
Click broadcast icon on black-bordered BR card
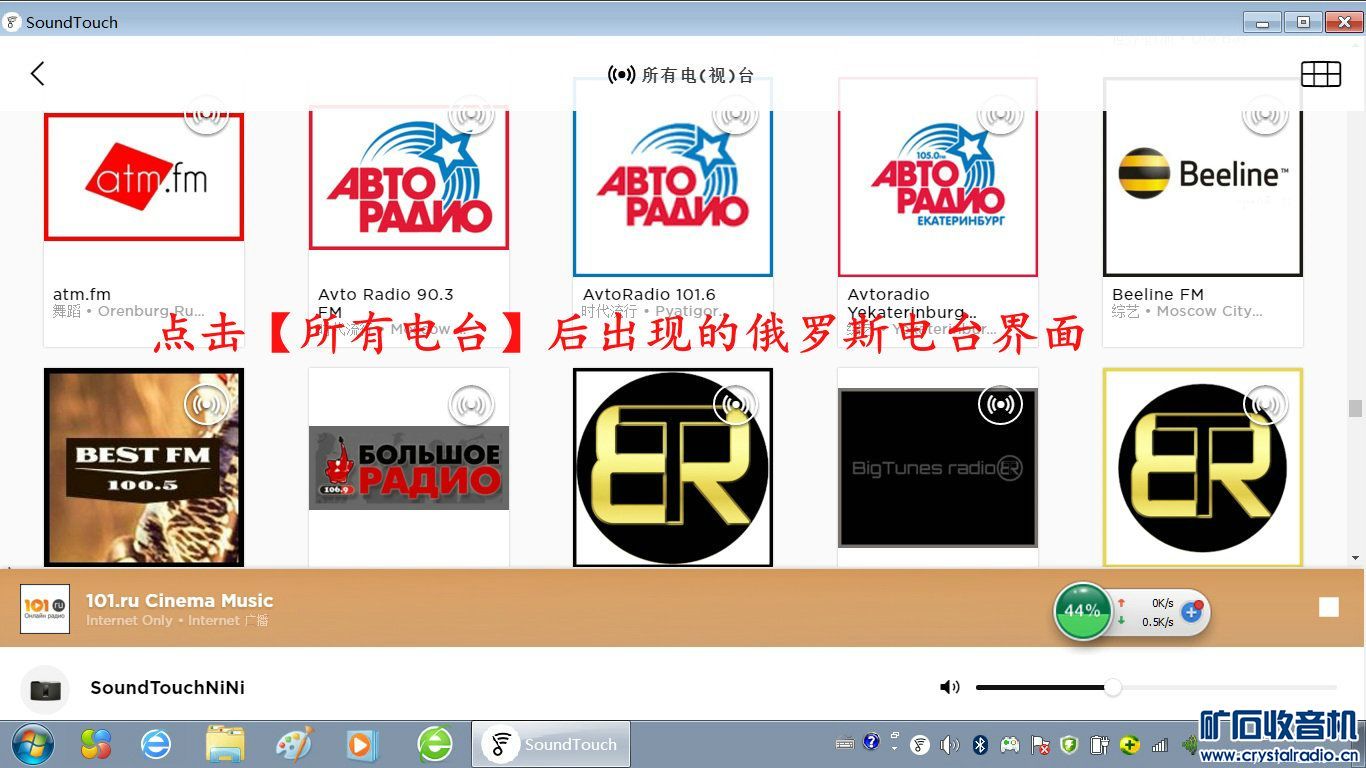[x=735, y=405]
